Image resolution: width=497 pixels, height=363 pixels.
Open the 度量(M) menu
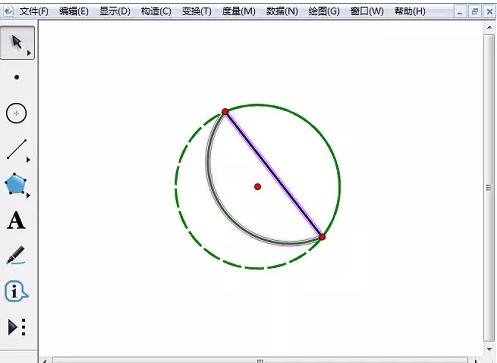(239, 11)
